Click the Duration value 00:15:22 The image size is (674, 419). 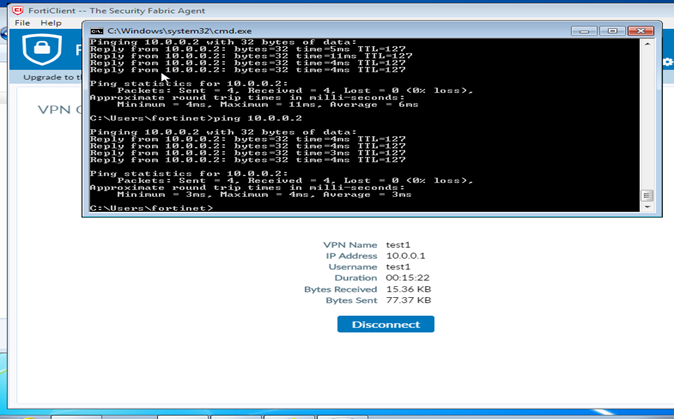tap(407, 278)
